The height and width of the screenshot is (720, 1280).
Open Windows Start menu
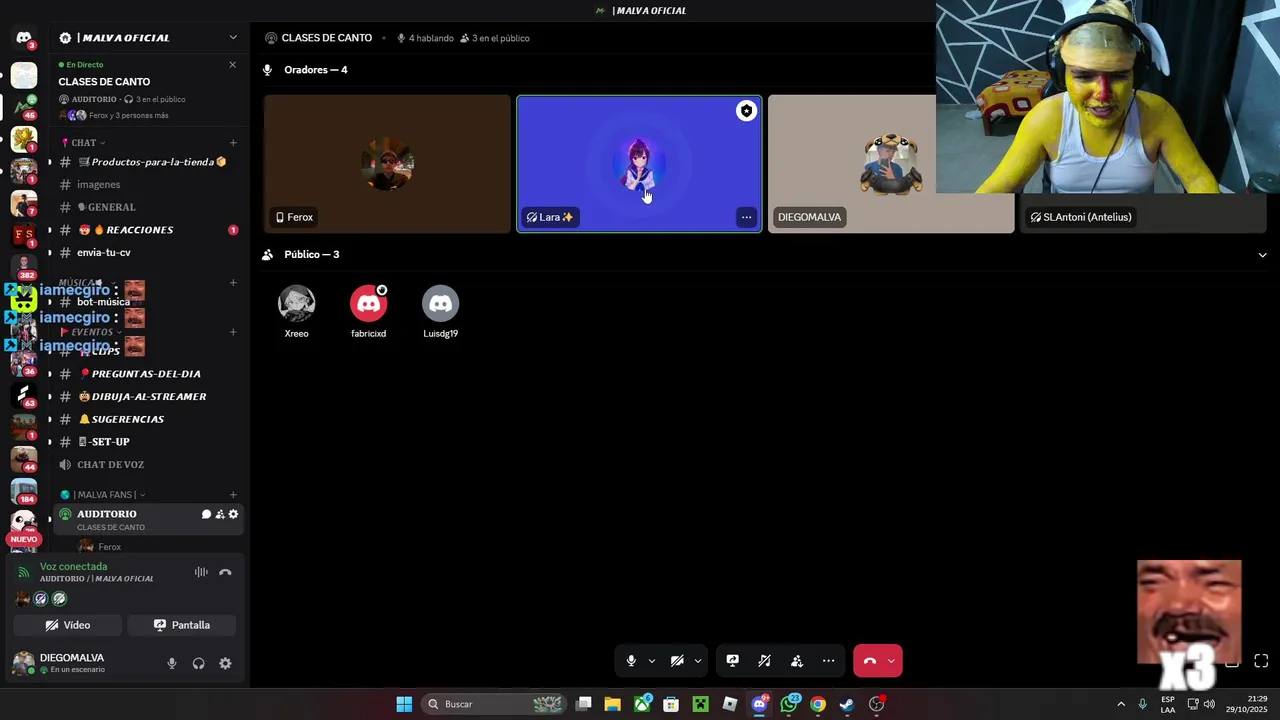tap(404, 704)
